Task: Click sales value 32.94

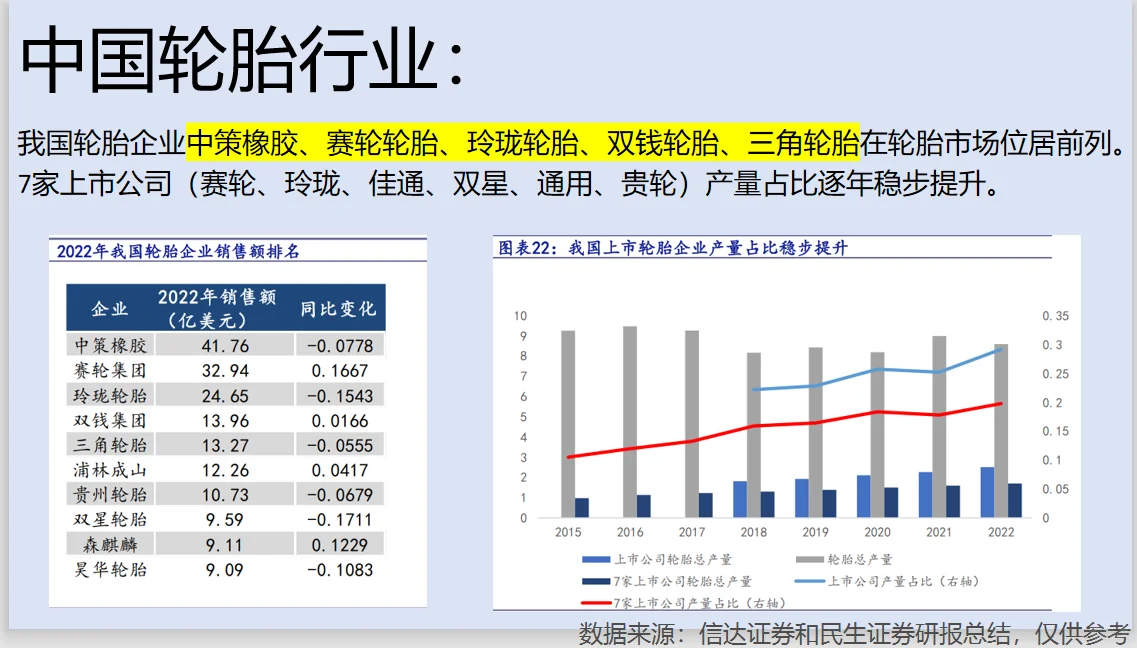Action: click(226, 370)
